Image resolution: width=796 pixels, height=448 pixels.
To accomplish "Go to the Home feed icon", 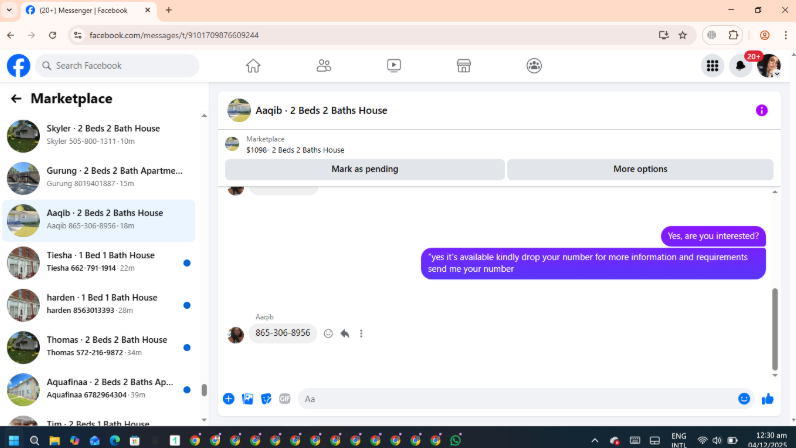I will 253,66.
